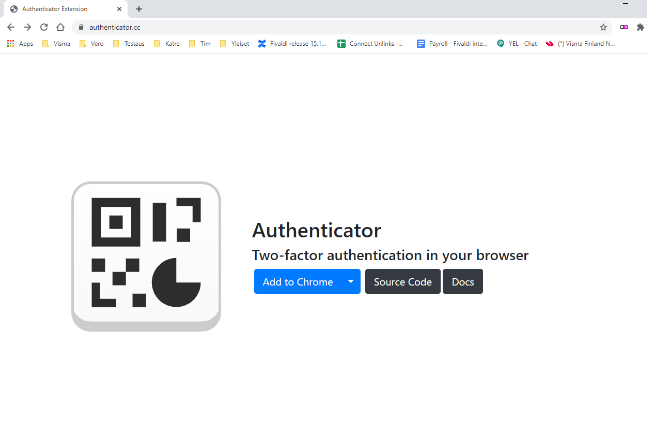The height and width of the screenshot is (439, 647).
Task: Open the Apps shortcut in bookmarks bar
Action: 20,43
